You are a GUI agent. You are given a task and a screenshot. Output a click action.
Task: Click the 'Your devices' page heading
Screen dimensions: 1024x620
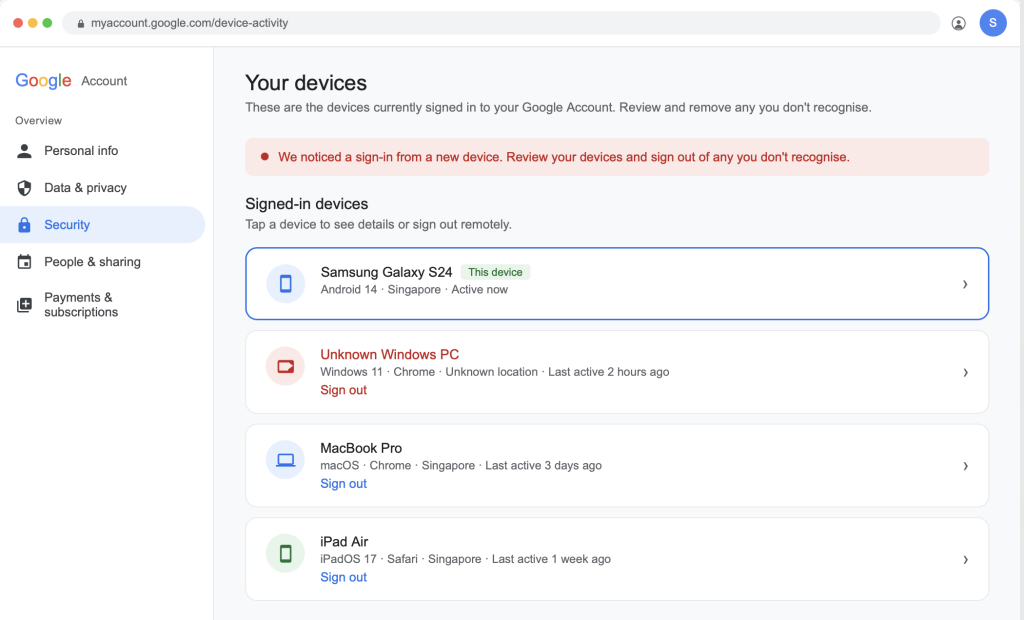(306, 83)
